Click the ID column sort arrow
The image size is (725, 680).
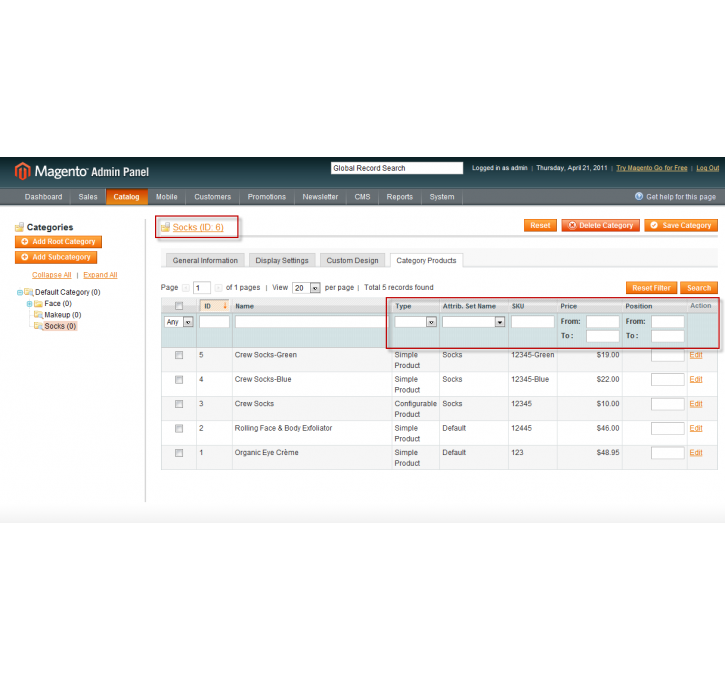tap(225, 306)
